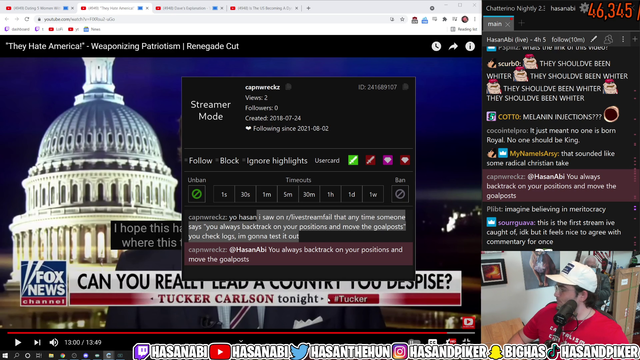Click the red un-VIP gem icon
This screenshot has width=640, height=360.
(405, 160)
